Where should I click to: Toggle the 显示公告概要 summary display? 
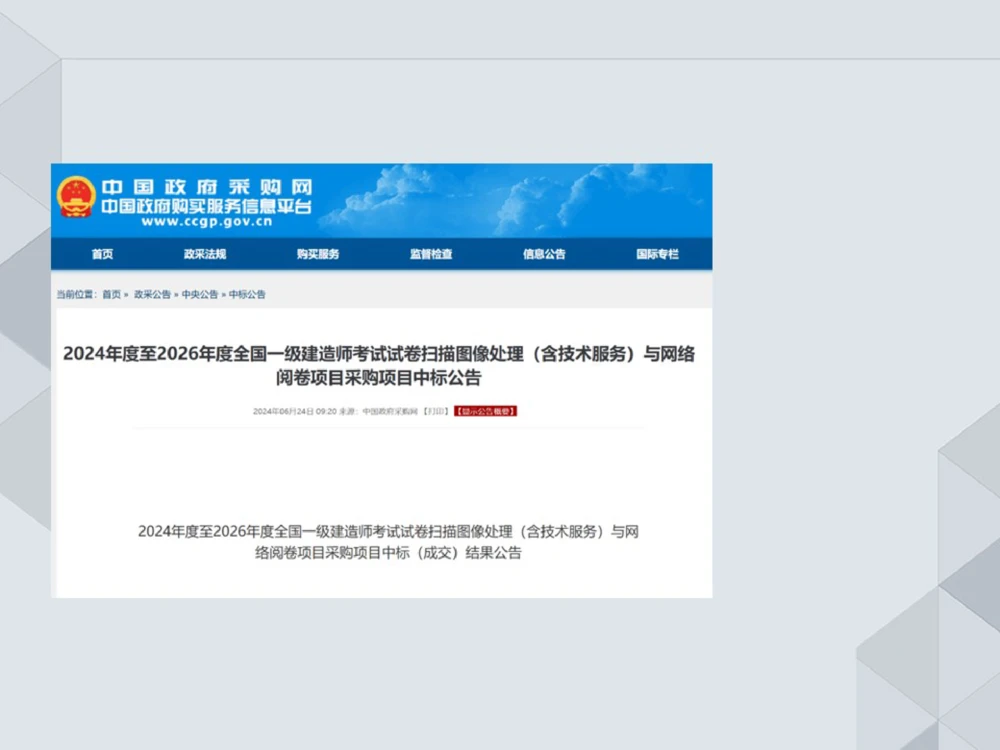486,410
